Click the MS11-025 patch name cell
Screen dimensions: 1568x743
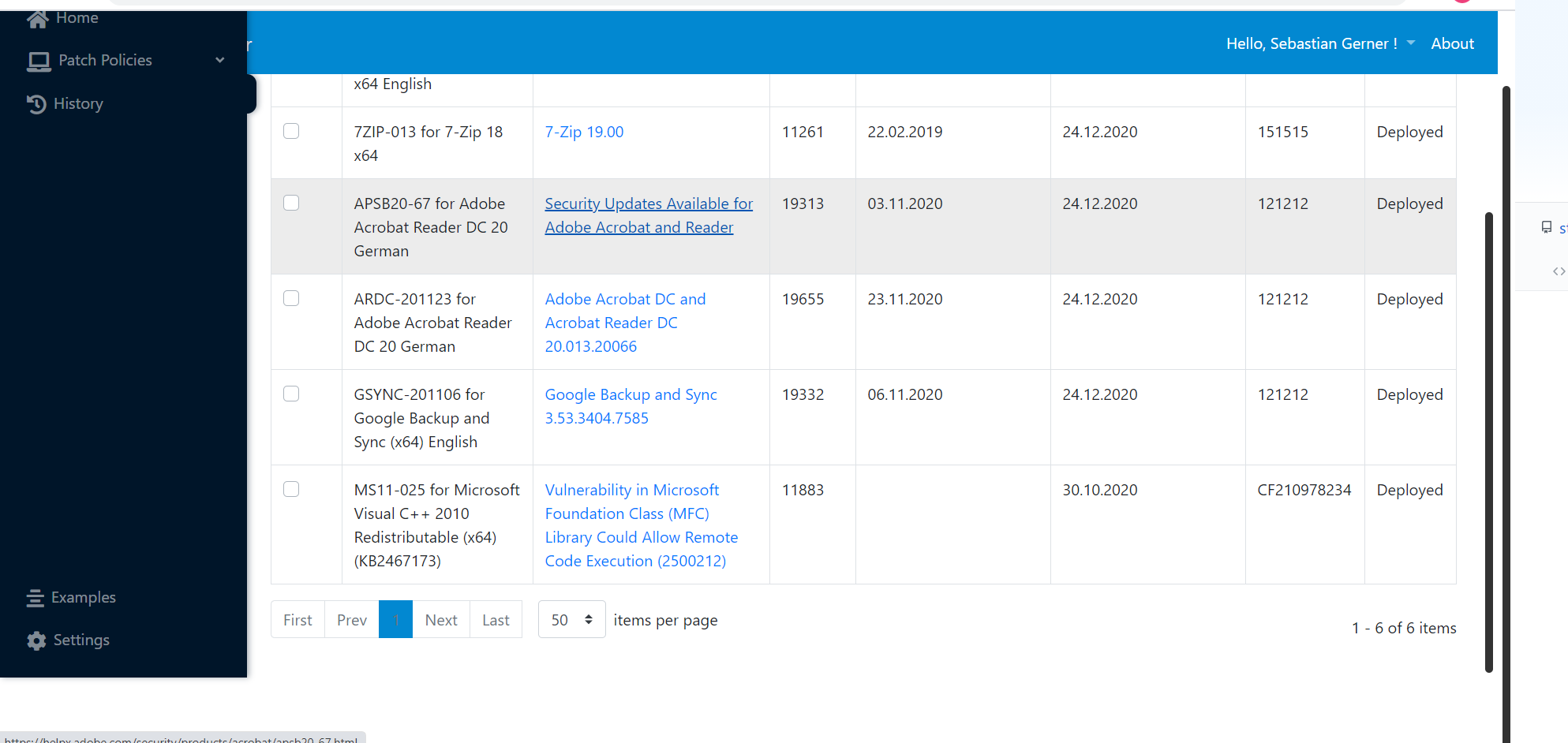point(436,525)
